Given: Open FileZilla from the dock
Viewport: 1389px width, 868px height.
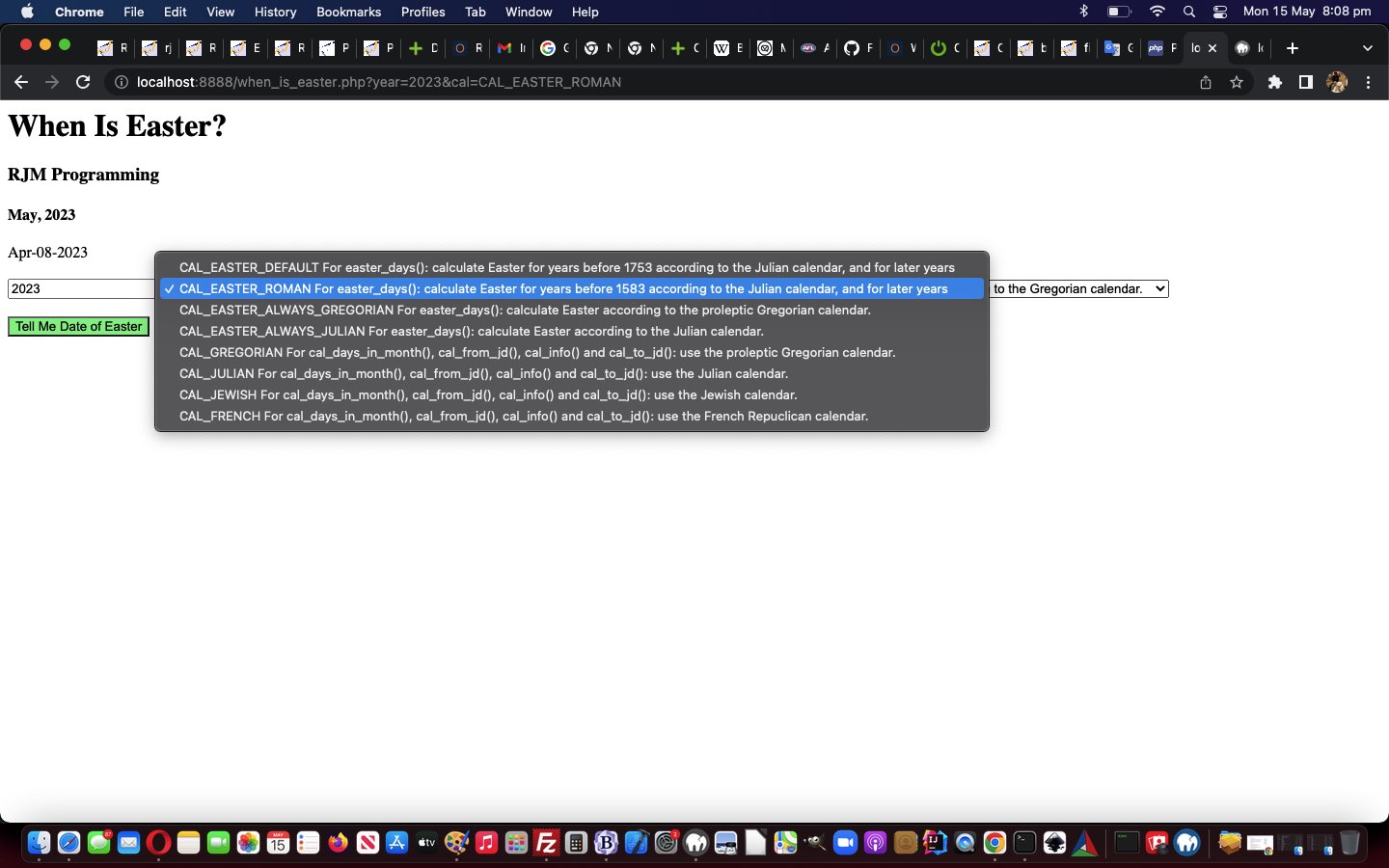Looking at the screenshot, I should (546, 843).
